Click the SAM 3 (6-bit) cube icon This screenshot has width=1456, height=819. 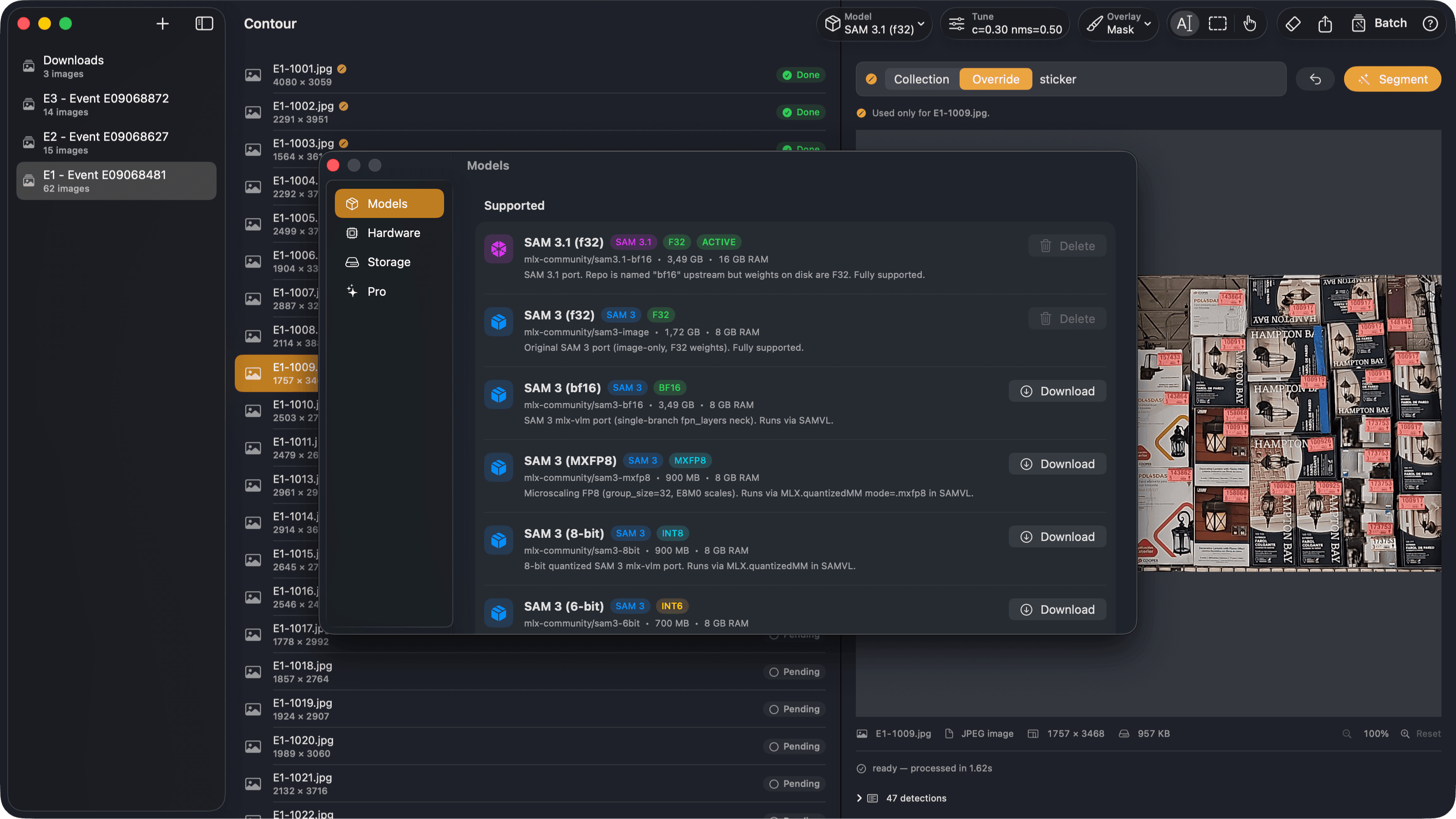point(499,613)
